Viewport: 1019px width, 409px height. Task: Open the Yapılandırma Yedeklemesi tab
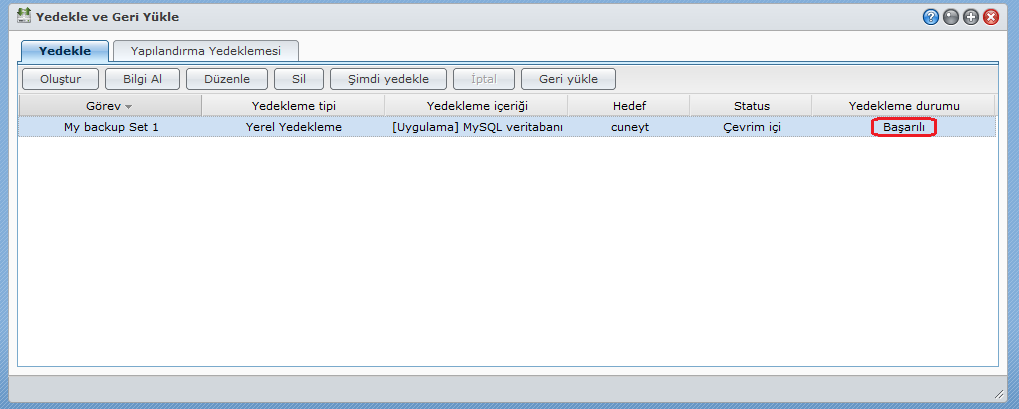click(x=206, y=50)
